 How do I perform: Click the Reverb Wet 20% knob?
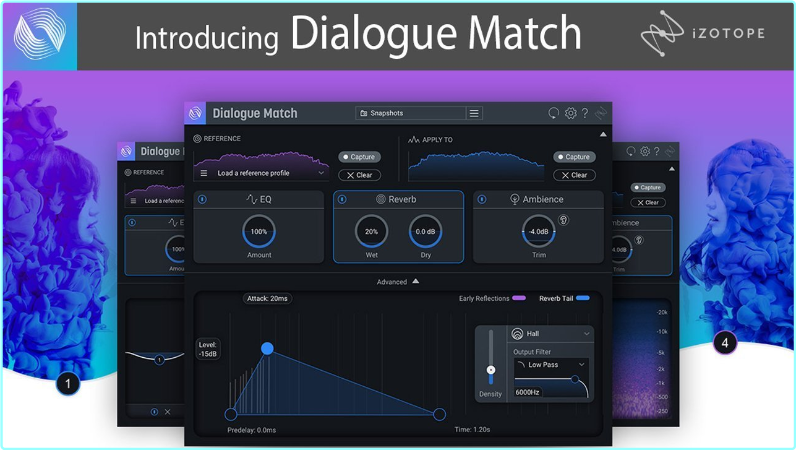click(x=372, y=232)
